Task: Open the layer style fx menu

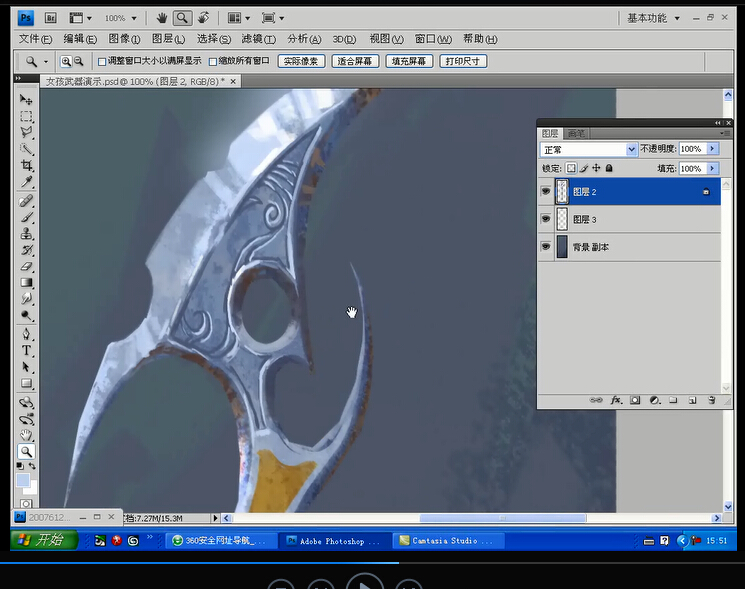Action: click(616, 400)
